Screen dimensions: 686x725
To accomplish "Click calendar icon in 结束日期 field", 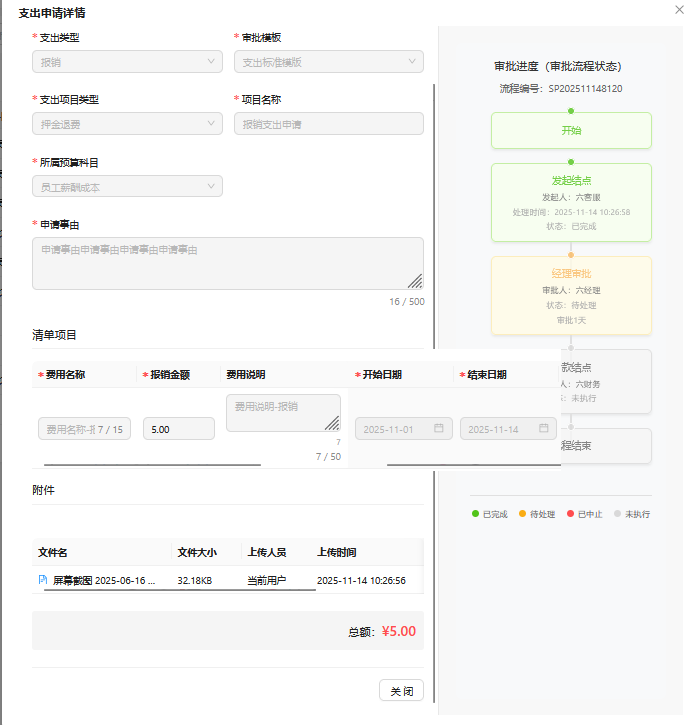I will pos(544,428).
